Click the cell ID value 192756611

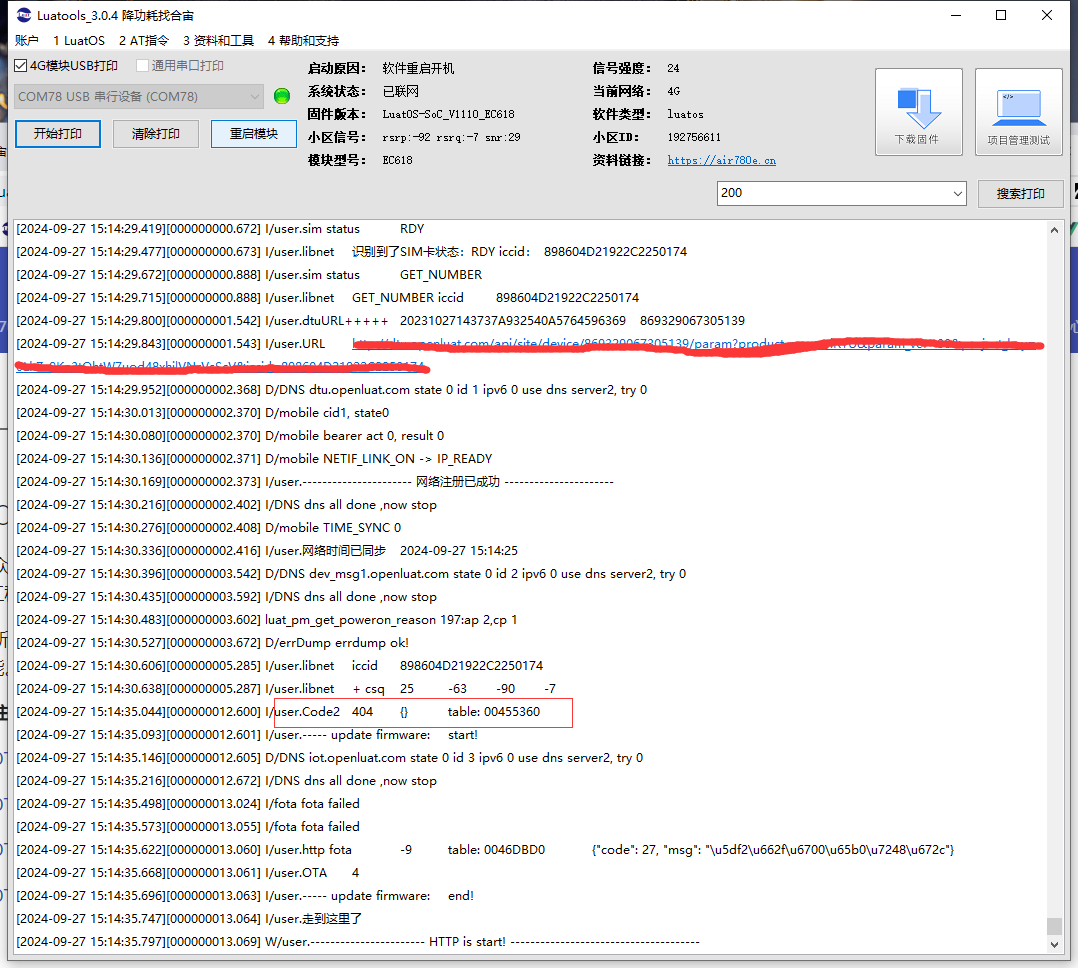point(694,137)
